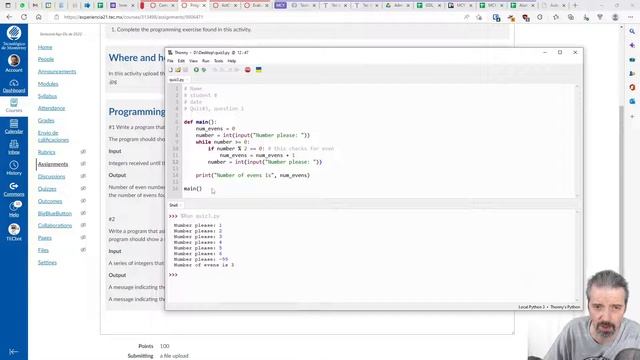Click browser Favorites star icon

[556, 17]
